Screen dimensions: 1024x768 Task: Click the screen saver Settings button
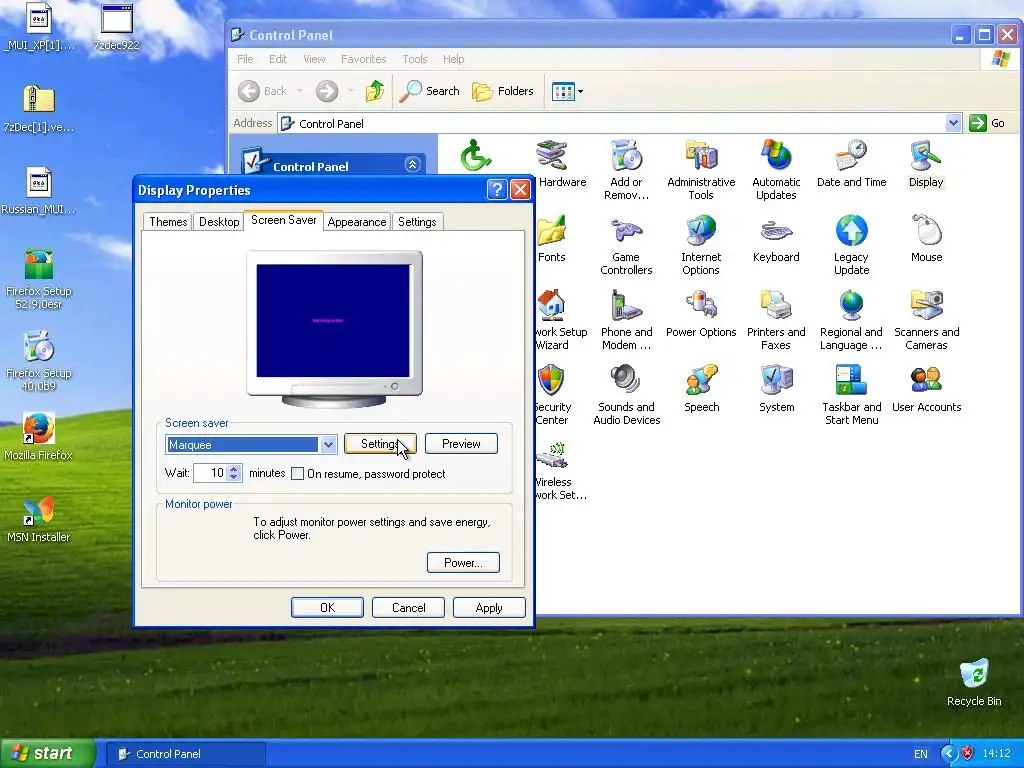coord(380,444)
